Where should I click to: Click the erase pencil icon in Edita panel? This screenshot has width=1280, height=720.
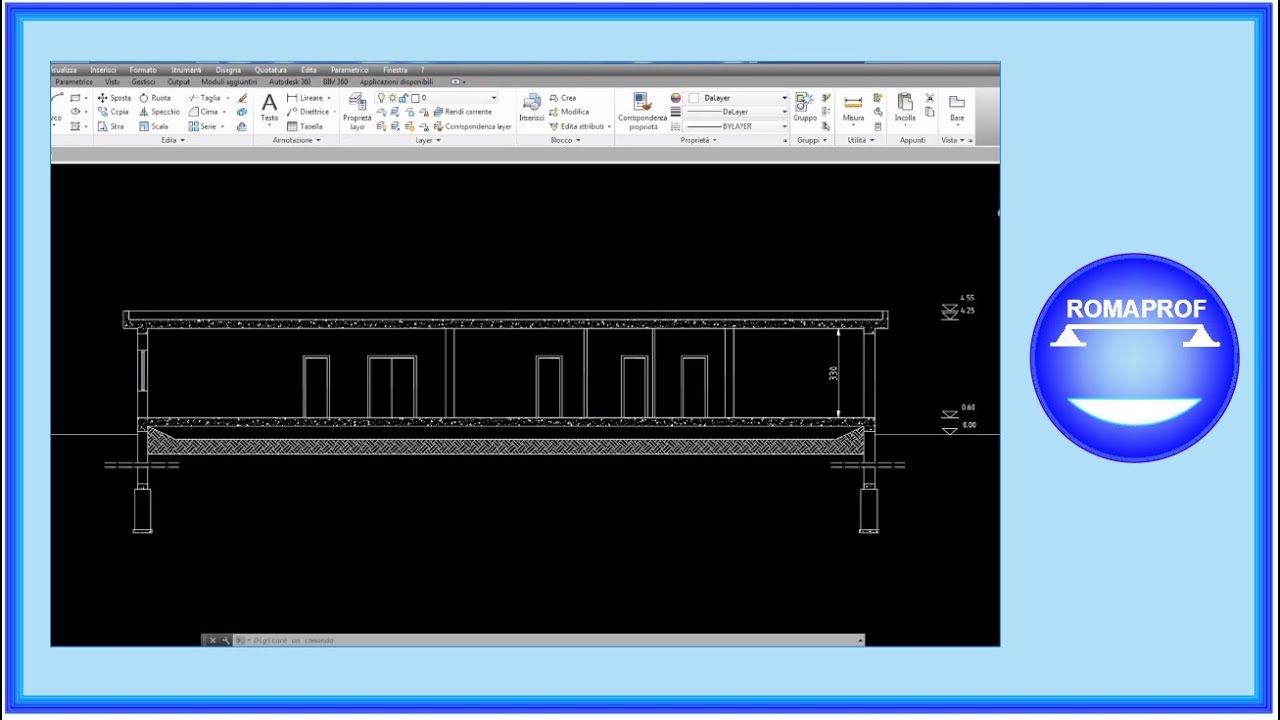pos(242,98)
